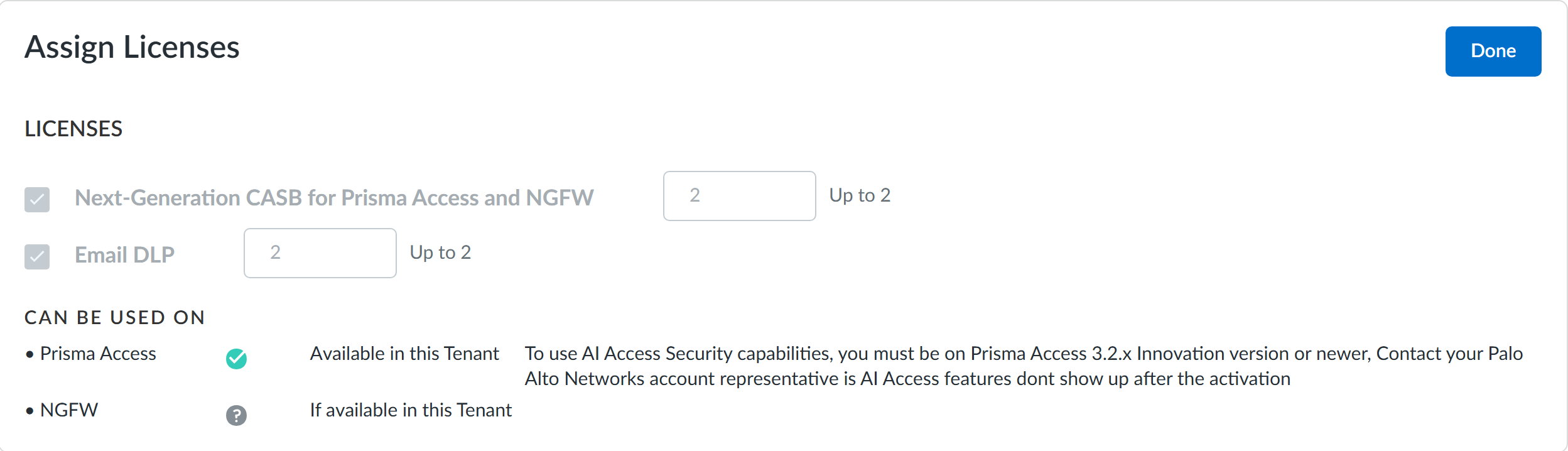This screenshot has width=1568, height=451.
Task: Click the 'If available in this Tenant' text
Action: coord(411,410)
